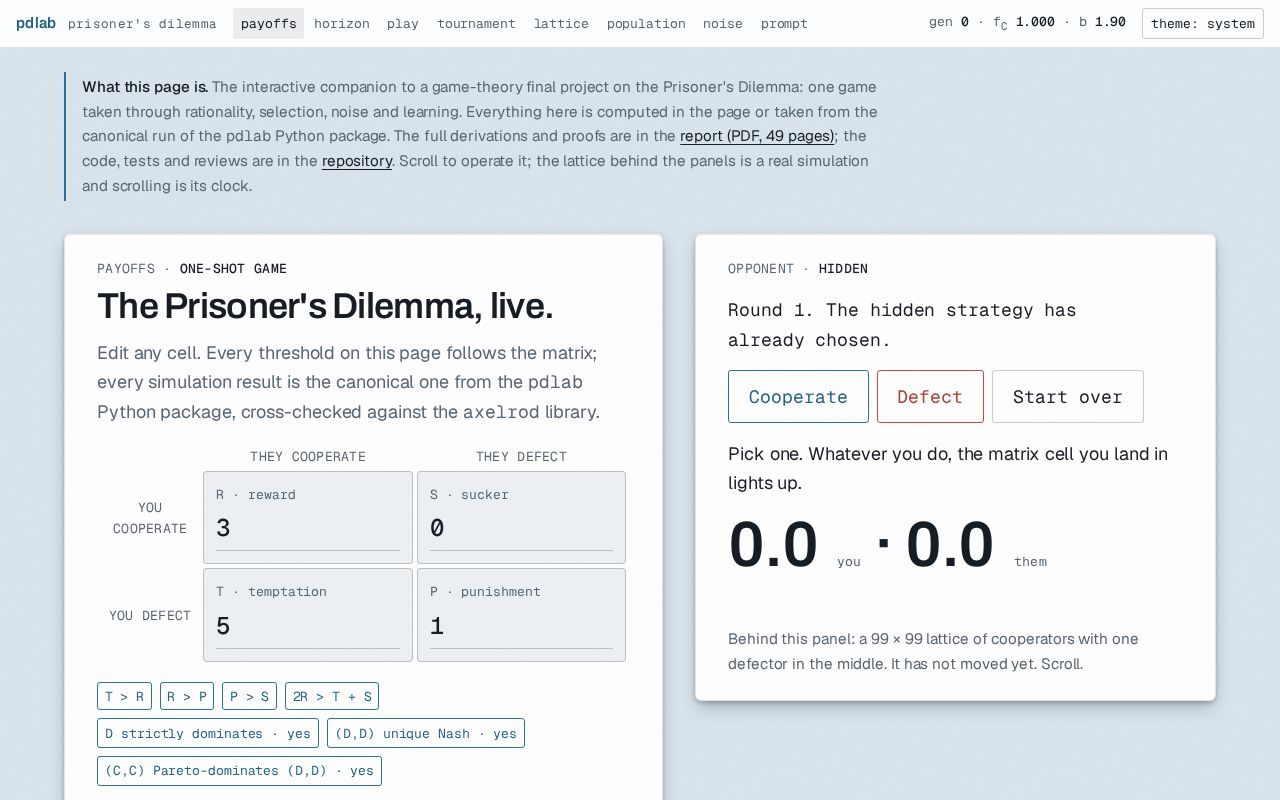Click the 'The Prisoner's Dilemma, live.' heading
Screen dimensions: 1280x800
click(325, 306)
